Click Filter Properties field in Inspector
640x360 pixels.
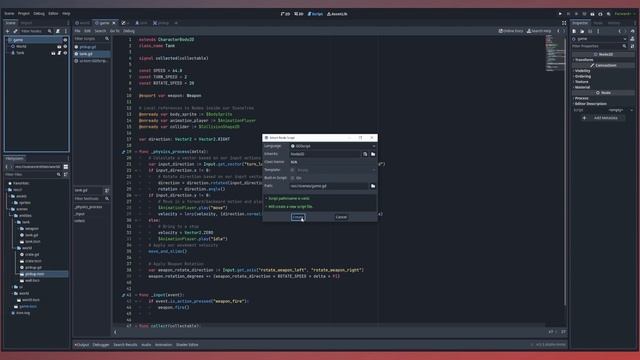tap(599, 46)
